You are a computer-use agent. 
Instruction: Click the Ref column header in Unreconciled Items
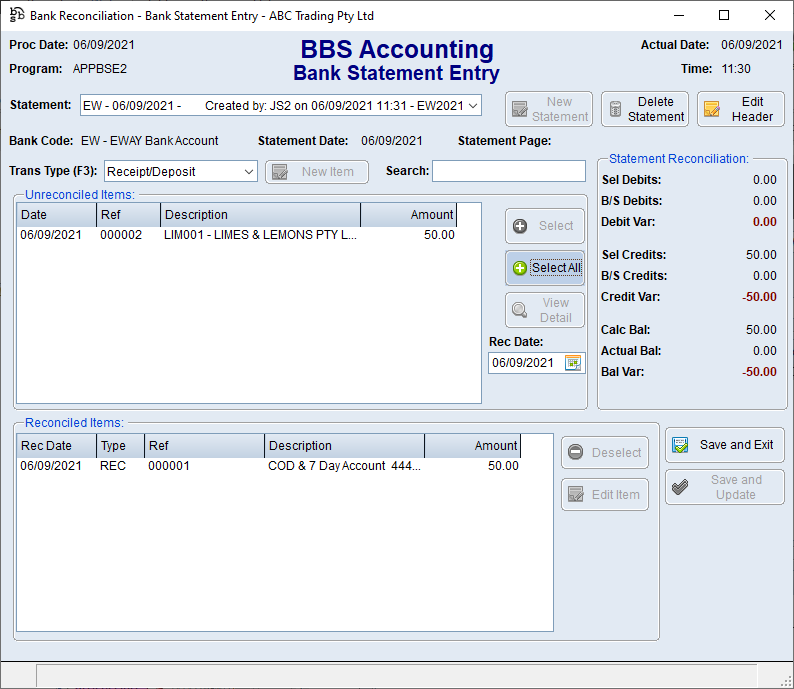pyautogui.click(x=128, y=215)
